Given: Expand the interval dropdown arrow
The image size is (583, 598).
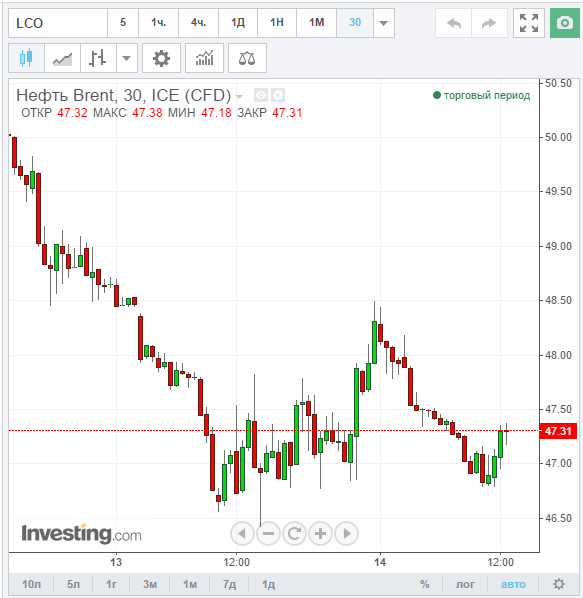Looking at the screenshot, I should coord(384,23).
